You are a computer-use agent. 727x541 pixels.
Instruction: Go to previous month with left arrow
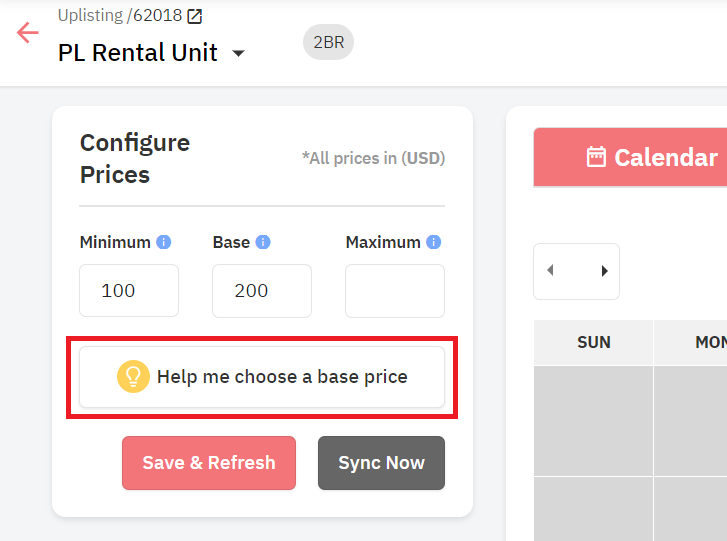(x=550, y=270)
